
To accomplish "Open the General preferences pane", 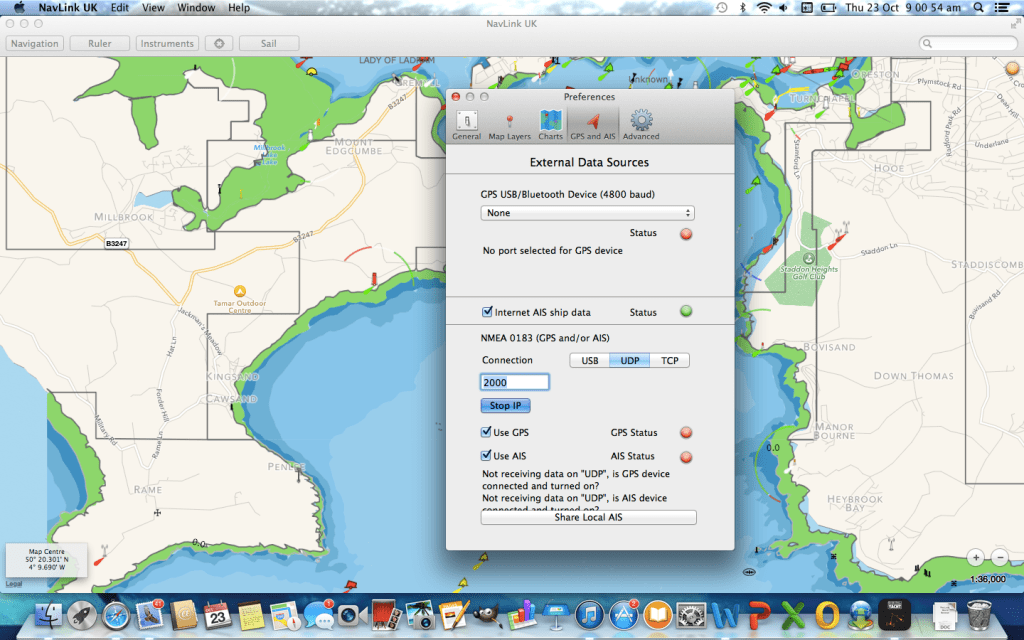I will [466, 124].
